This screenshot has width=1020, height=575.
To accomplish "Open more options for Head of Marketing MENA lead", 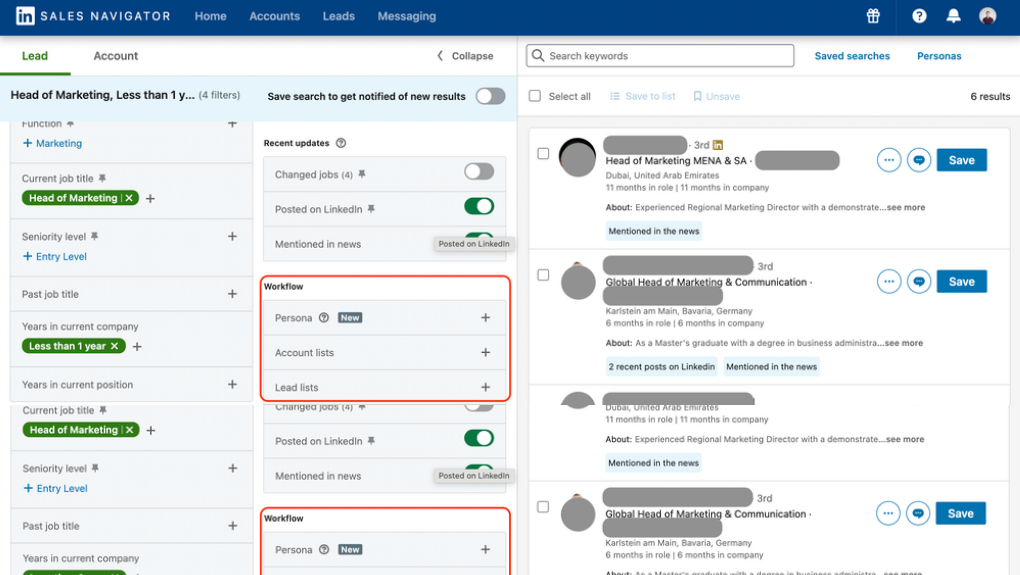I will (x=889, y=160).
